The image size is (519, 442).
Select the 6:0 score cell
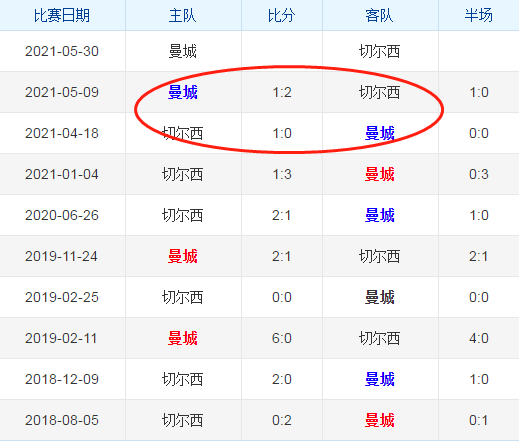coord(282,338)
